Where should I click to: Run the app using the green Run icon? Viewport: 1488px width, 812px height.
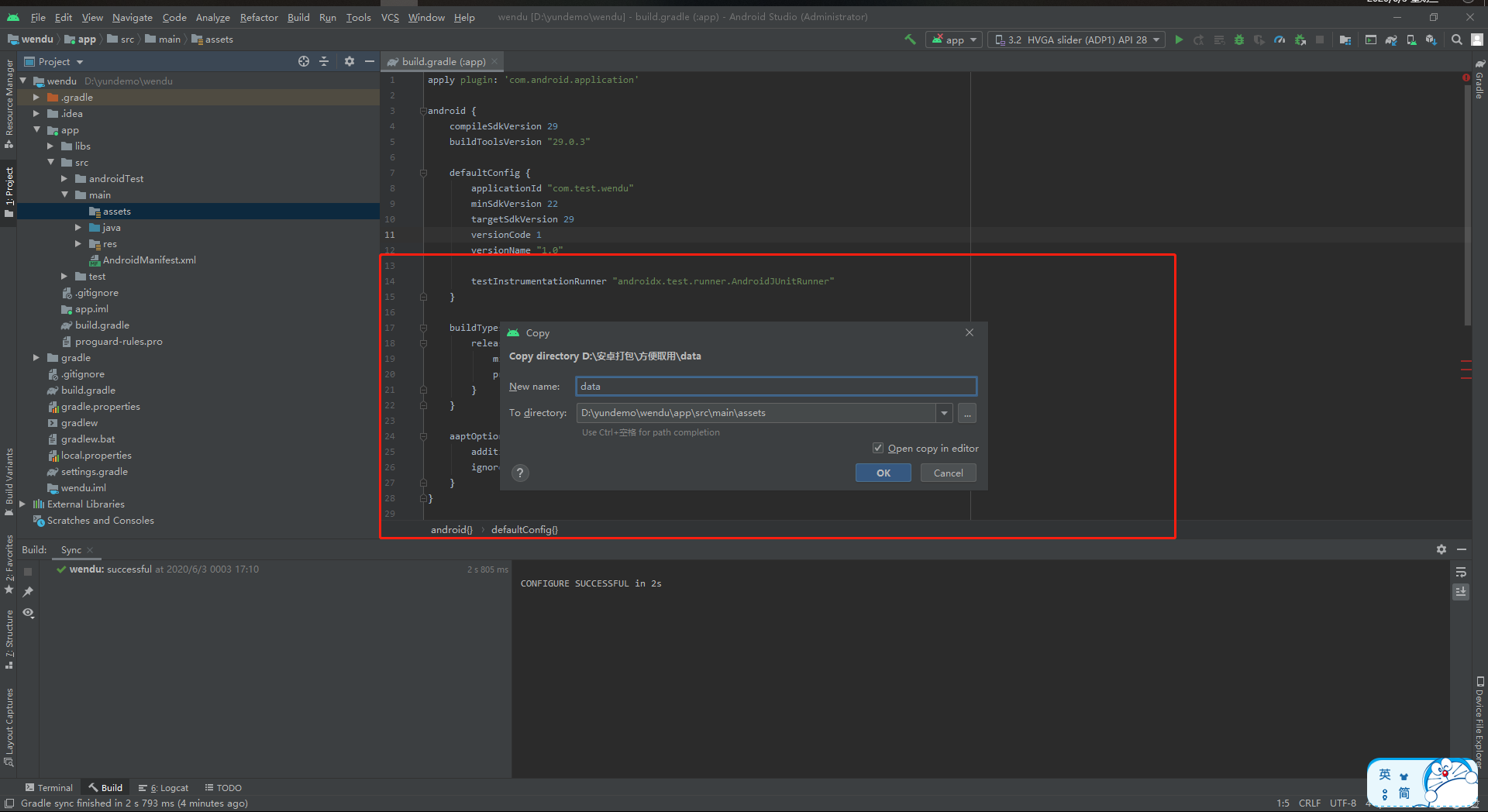1180,40
